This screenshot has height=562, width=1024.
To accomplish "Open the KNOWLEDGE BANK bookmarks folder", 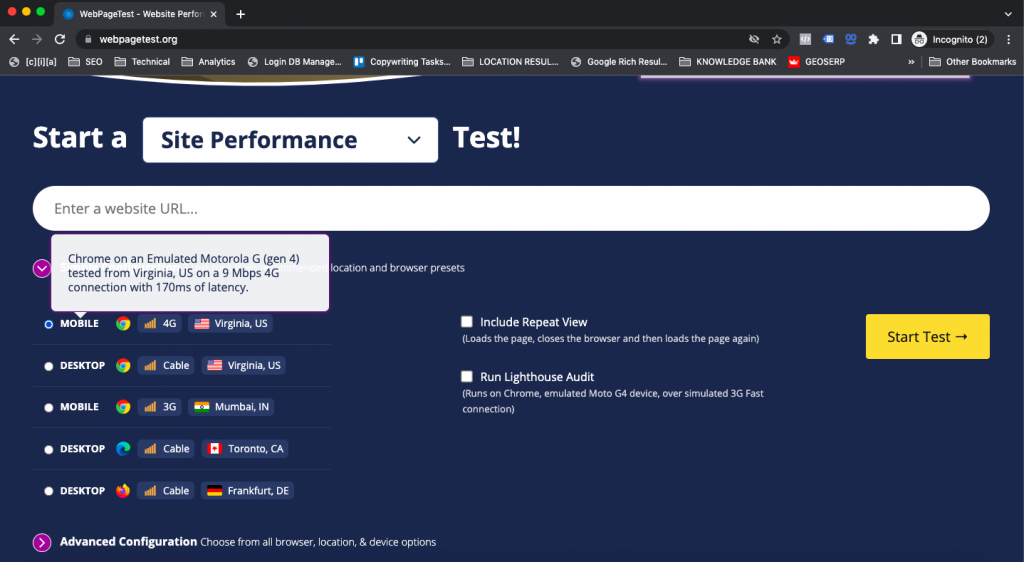I will tap(727, 62).
